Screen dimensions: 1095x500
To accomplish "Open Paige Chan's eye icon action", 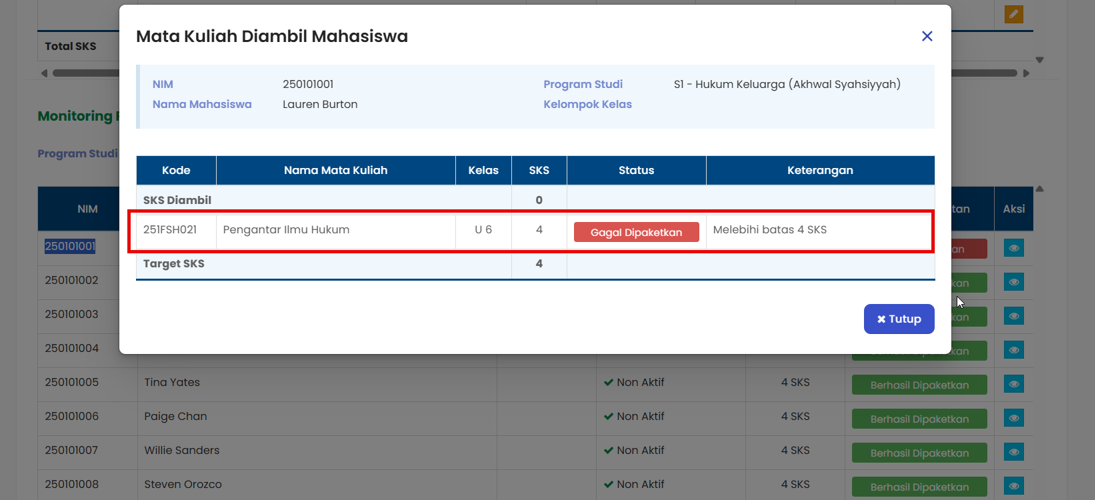I will click(x=1014, y=418).
